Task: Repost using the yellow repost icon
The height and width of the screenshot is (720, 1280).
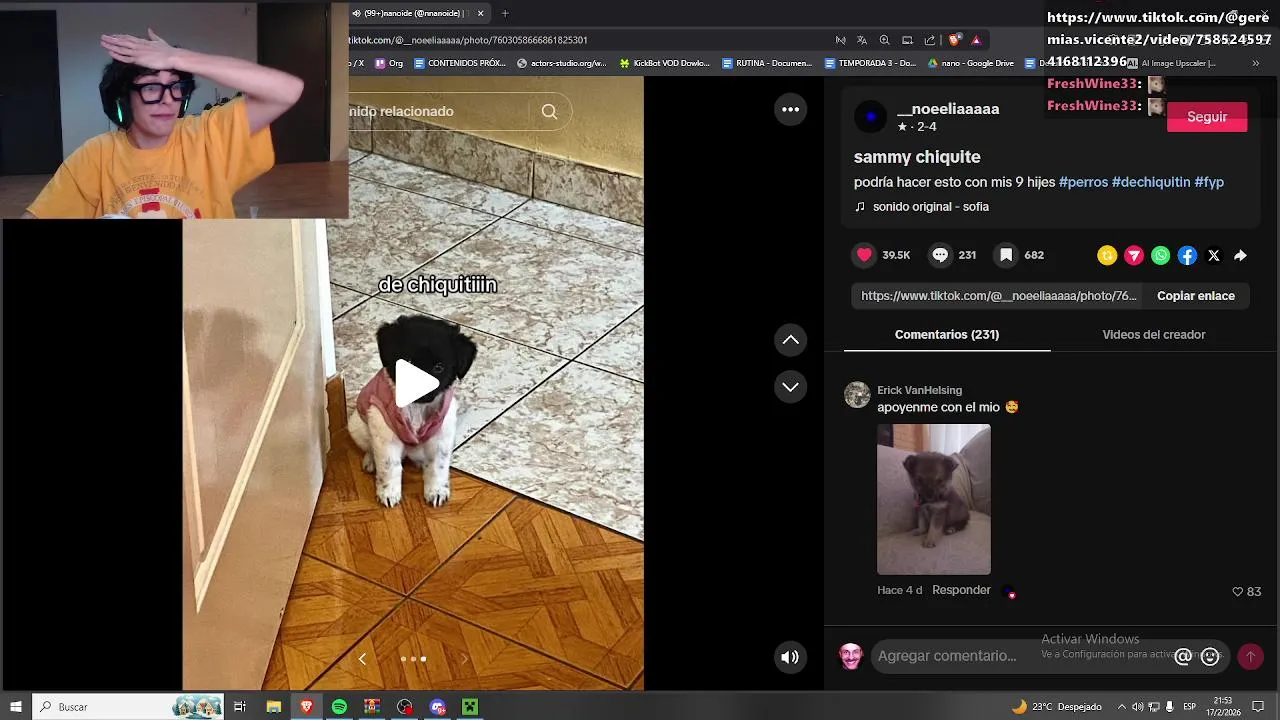Action: tap(1107, 256)
